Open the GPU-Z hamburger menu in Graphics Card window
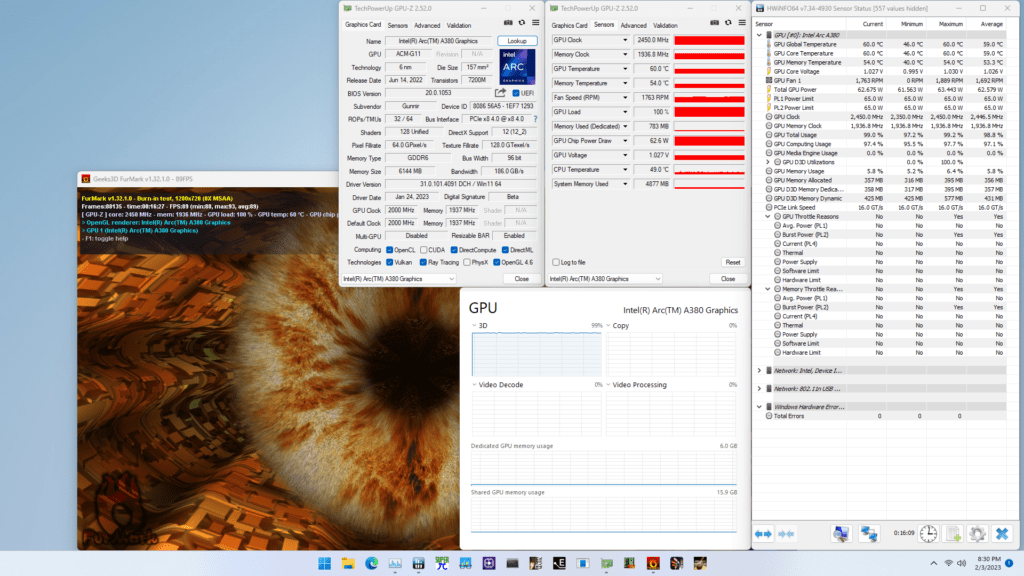The width and height of the screenshot is (1024, 576). pos(536,22)
